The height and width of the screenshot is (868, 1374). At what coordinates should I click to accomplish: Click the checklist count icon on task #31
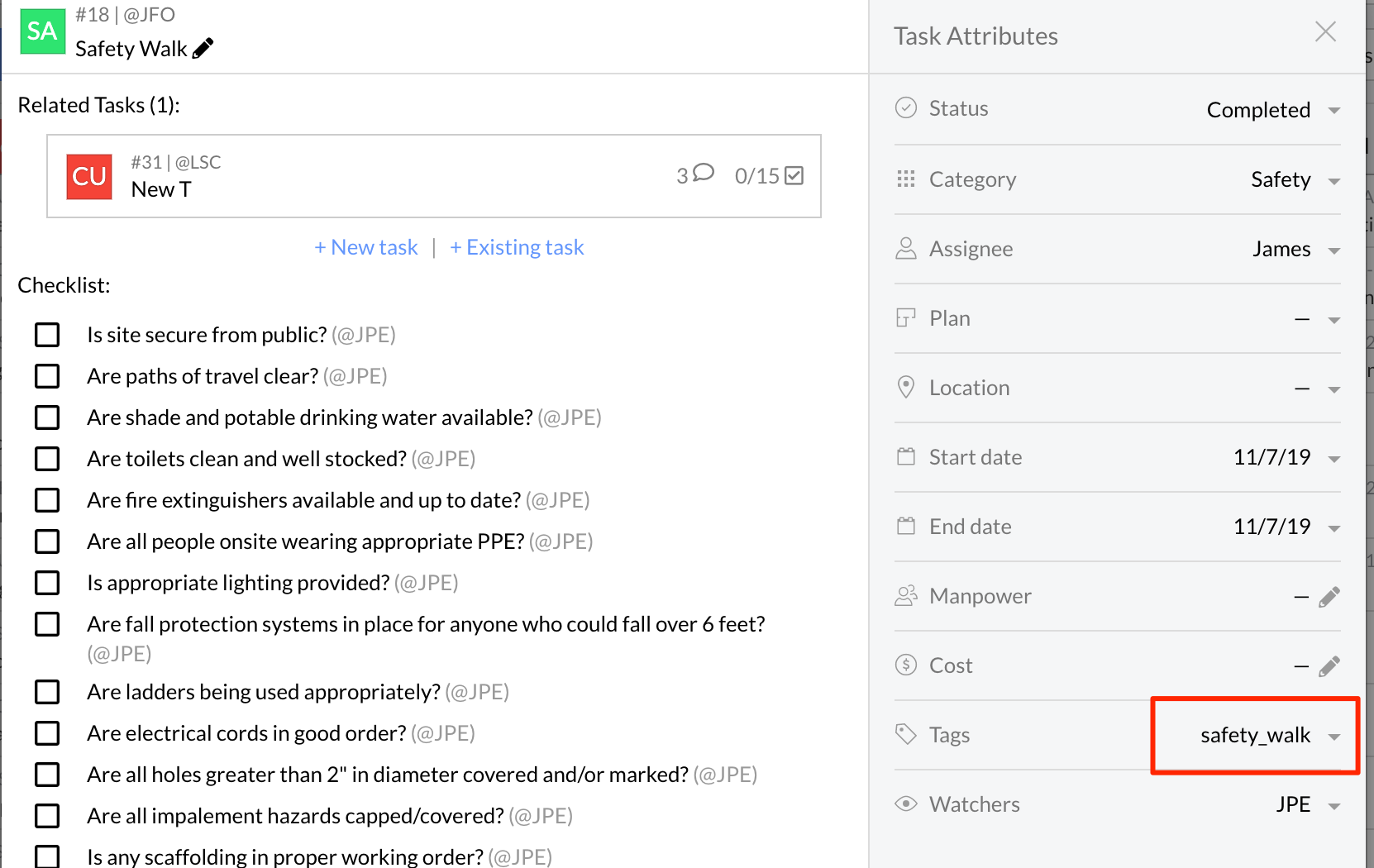pyautogui.click(x=794, y=176)
